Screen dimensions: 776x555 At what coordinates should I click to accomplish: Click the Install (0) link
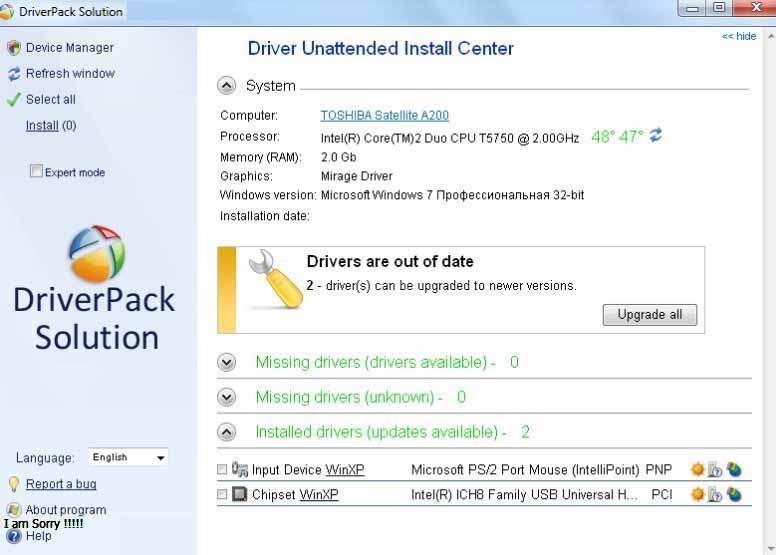[51, 125]
